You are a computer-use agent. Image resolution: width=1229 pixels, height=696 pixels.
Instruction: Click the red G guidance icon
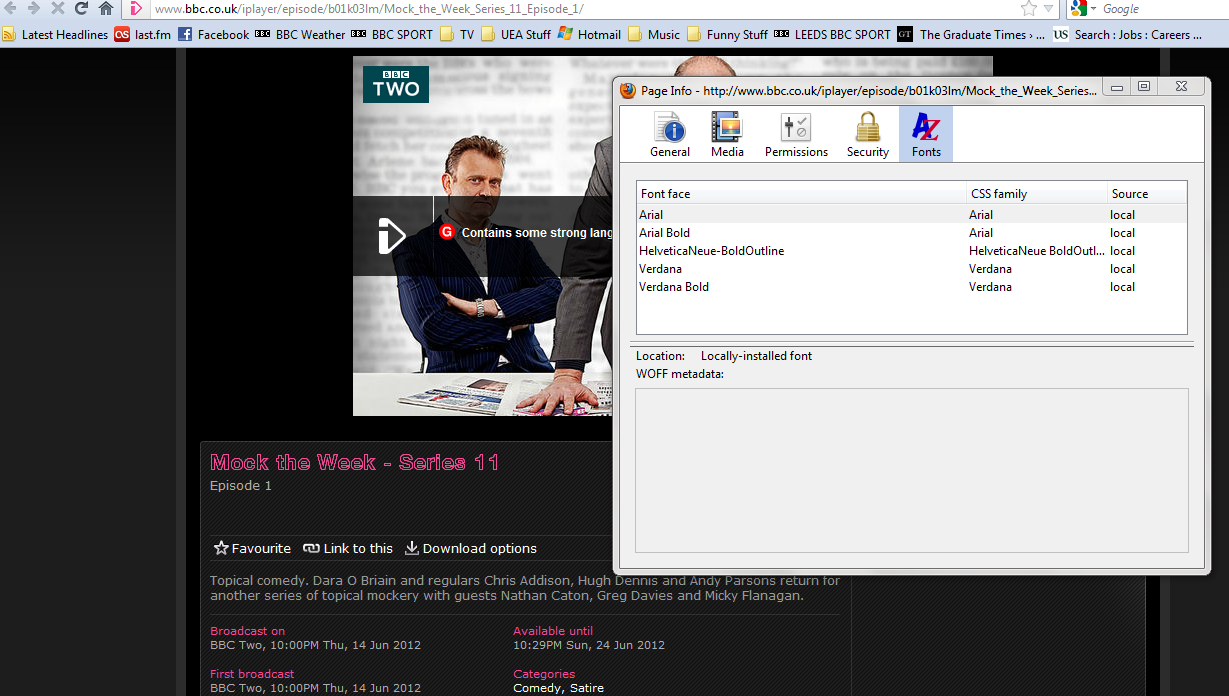[x=447, y=232]
